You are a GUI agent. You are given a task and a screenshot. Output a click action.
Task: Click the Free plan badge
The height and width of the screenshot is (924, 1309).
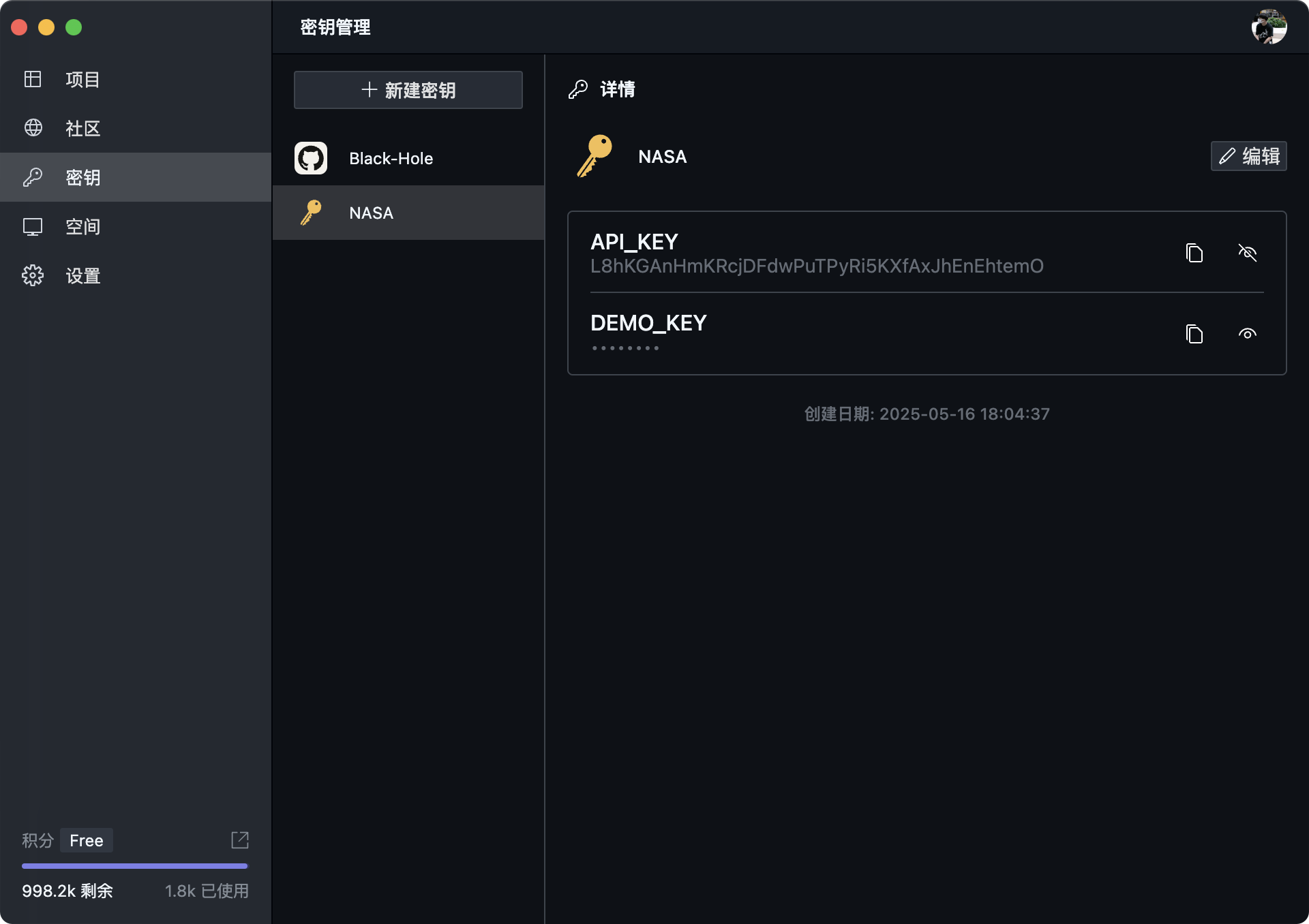pyautogui.click(x=86, y=840)
